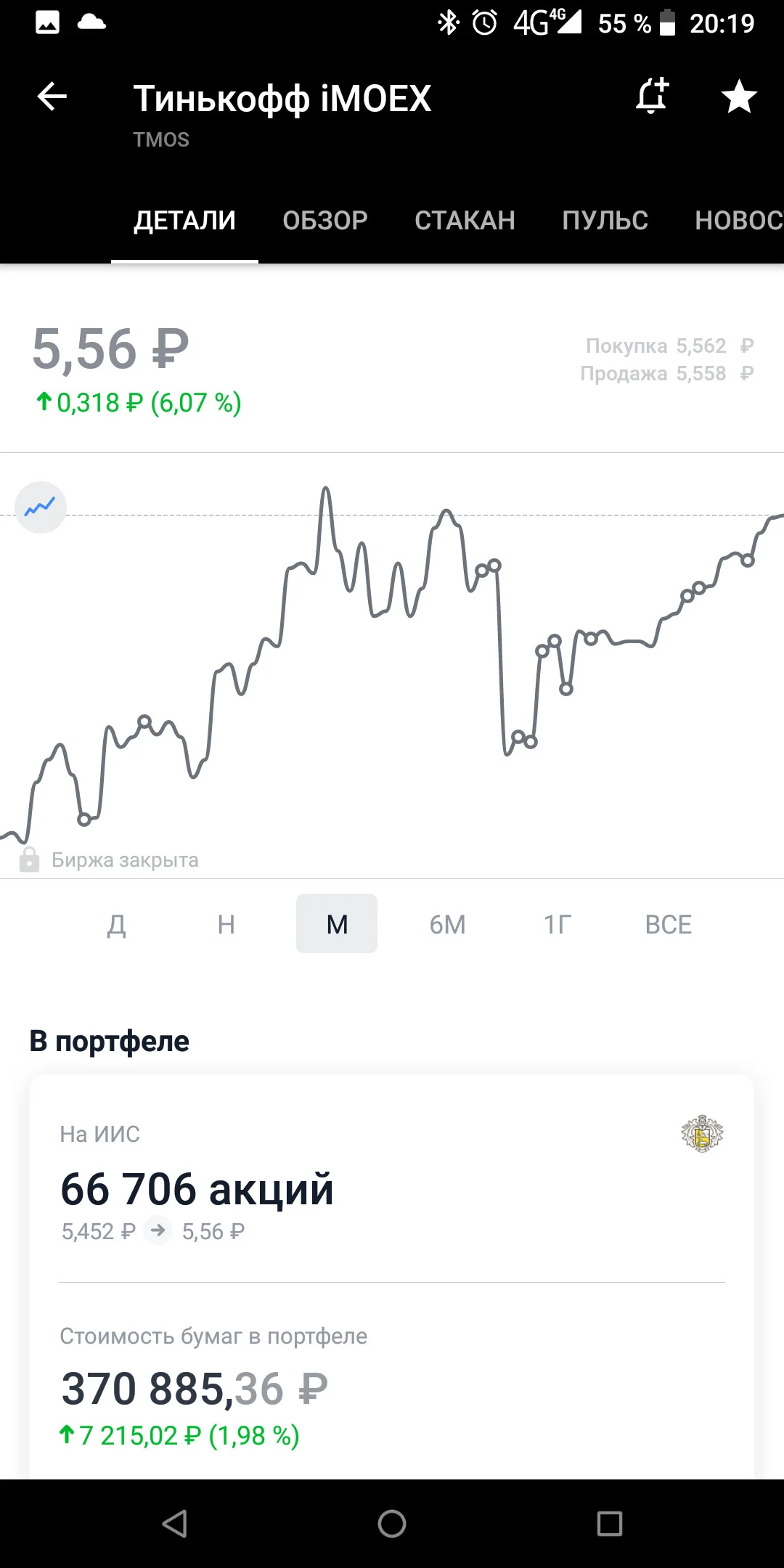The height and width of the screenshot is (1568, 784).
Task: Select the Н week chart period
Action: [226, 924]
